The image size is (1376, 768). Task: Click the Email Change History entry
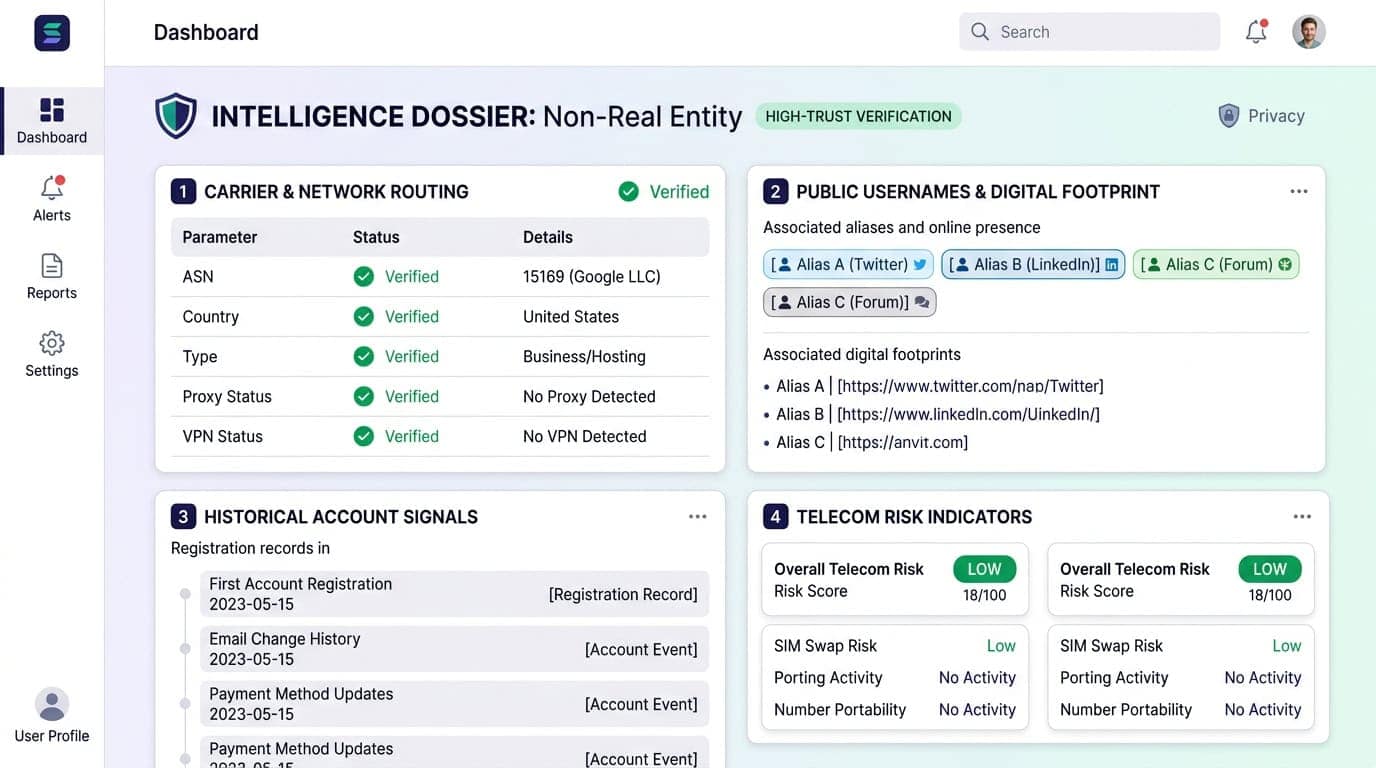(x=454, y=649)
